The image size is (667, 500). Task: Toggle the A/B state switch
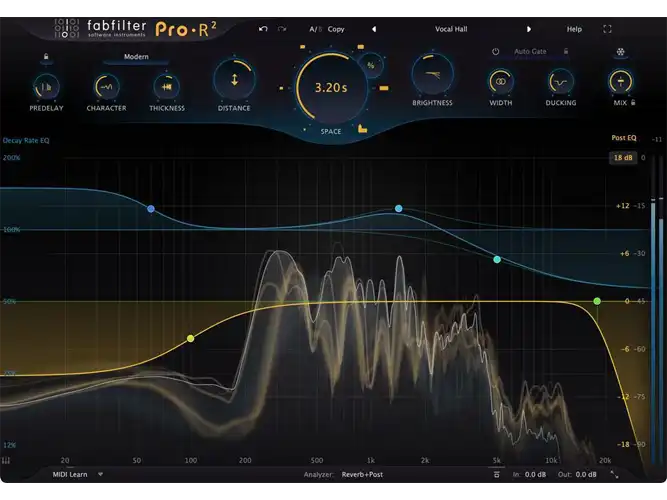(x=316, y=29)
